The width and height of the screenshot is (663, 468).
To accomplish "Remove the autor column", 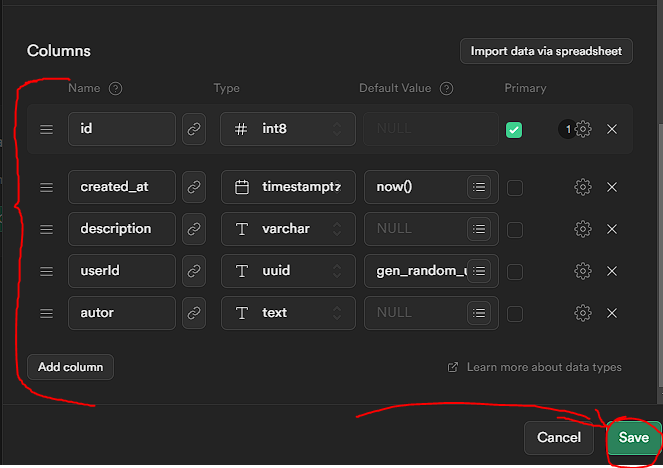I will coord(612,313).
